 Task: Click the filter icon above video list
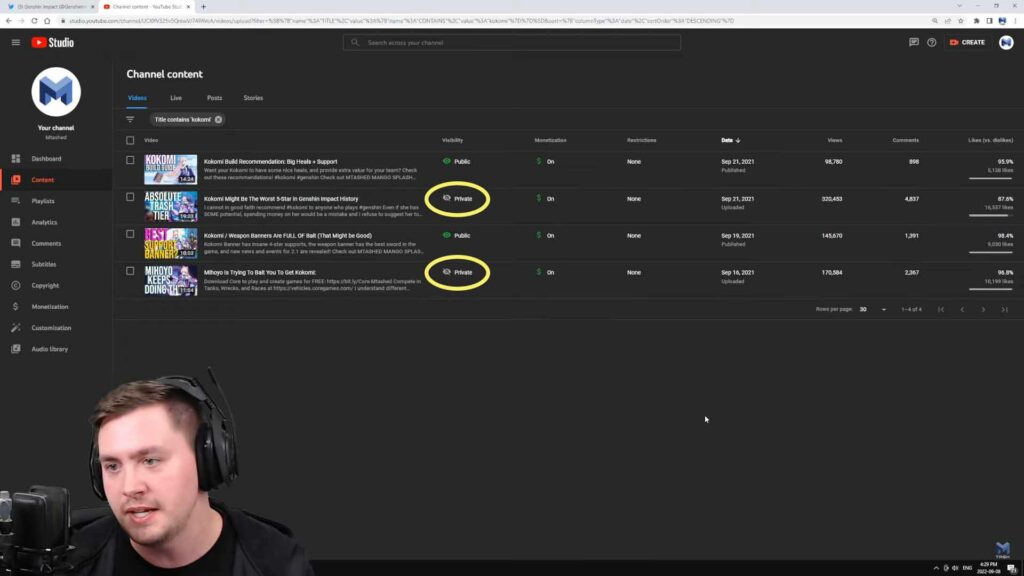pyautogui.click(x=130, y=119)
